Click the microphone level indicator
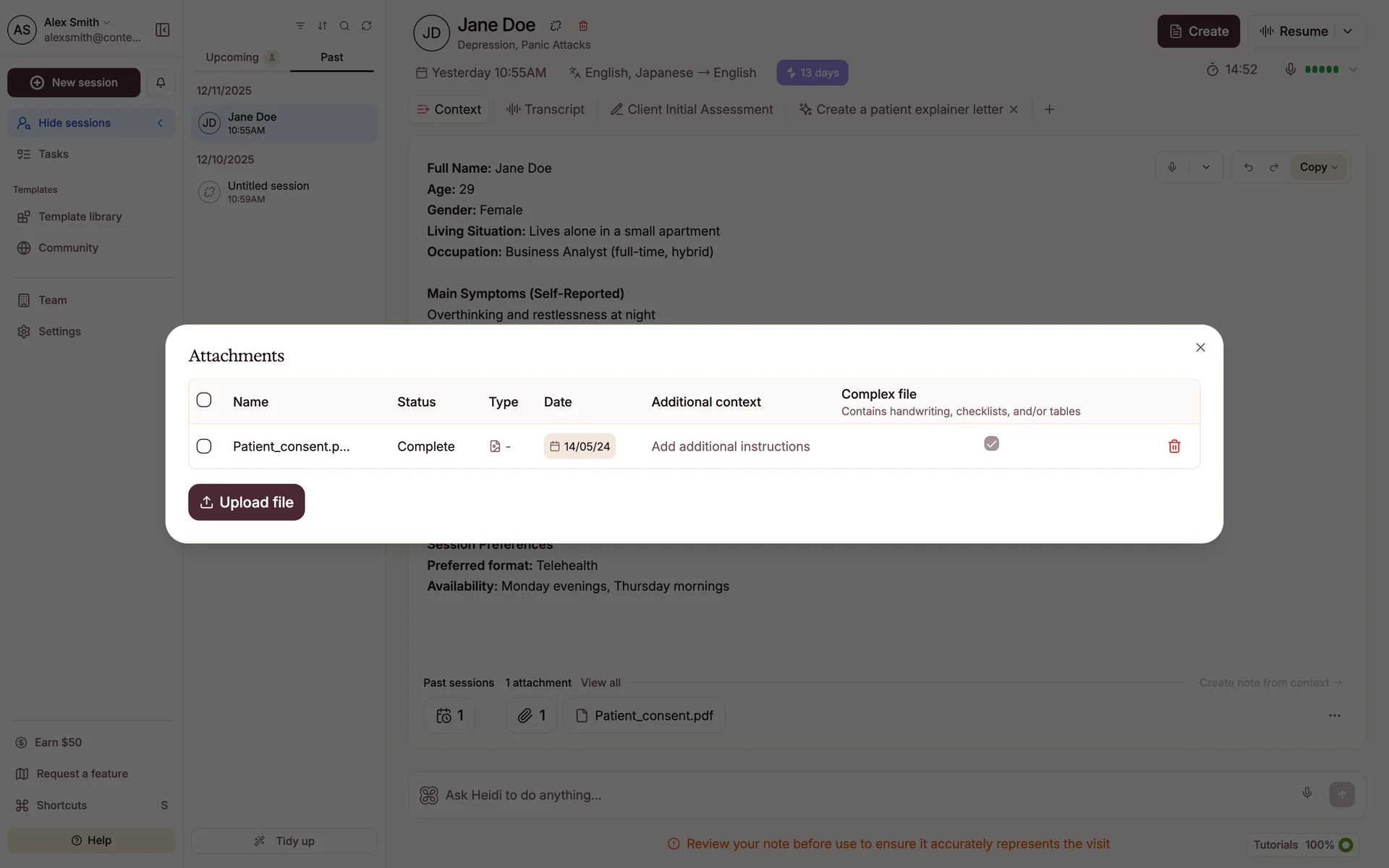The image size is (1389, 868). (x=1321, y=69)
